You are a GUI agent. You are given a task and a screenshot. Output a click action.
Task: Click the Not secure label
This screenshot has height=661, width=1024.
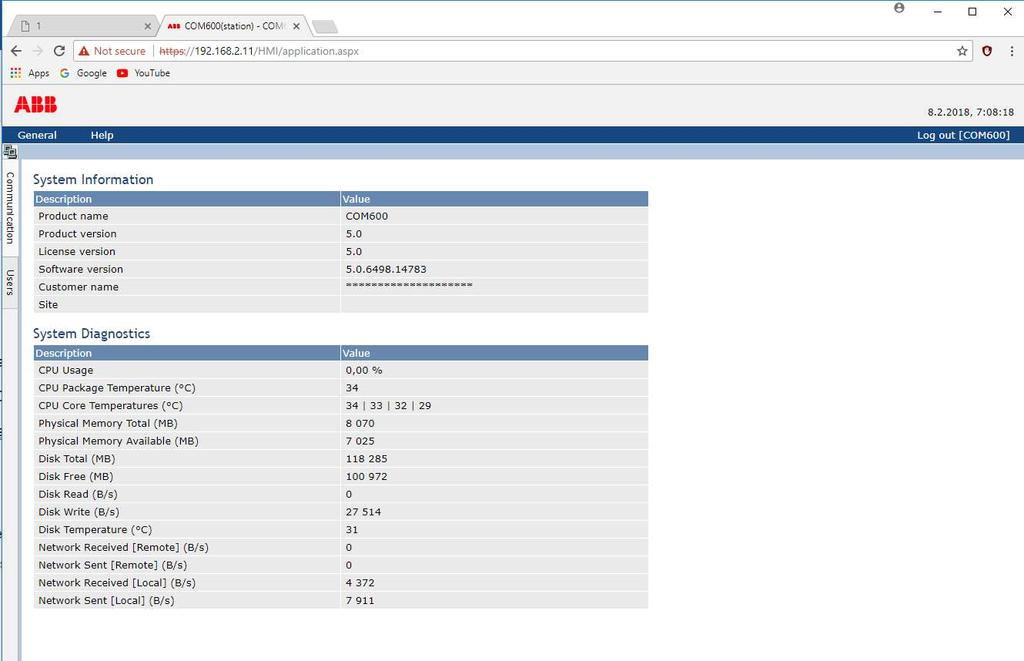pyautogui.click(x=120, y=51)
